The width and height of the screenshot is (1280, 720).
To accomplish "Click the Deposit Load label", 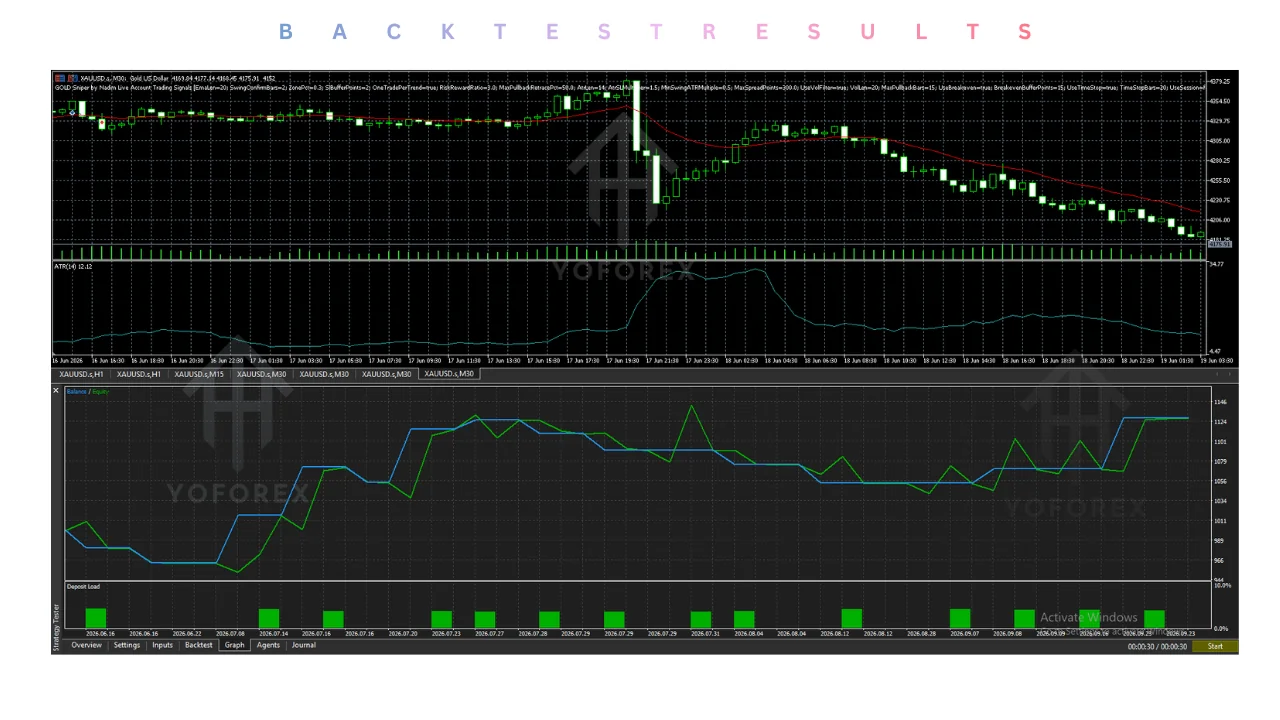I will click(x=83, y=586).
